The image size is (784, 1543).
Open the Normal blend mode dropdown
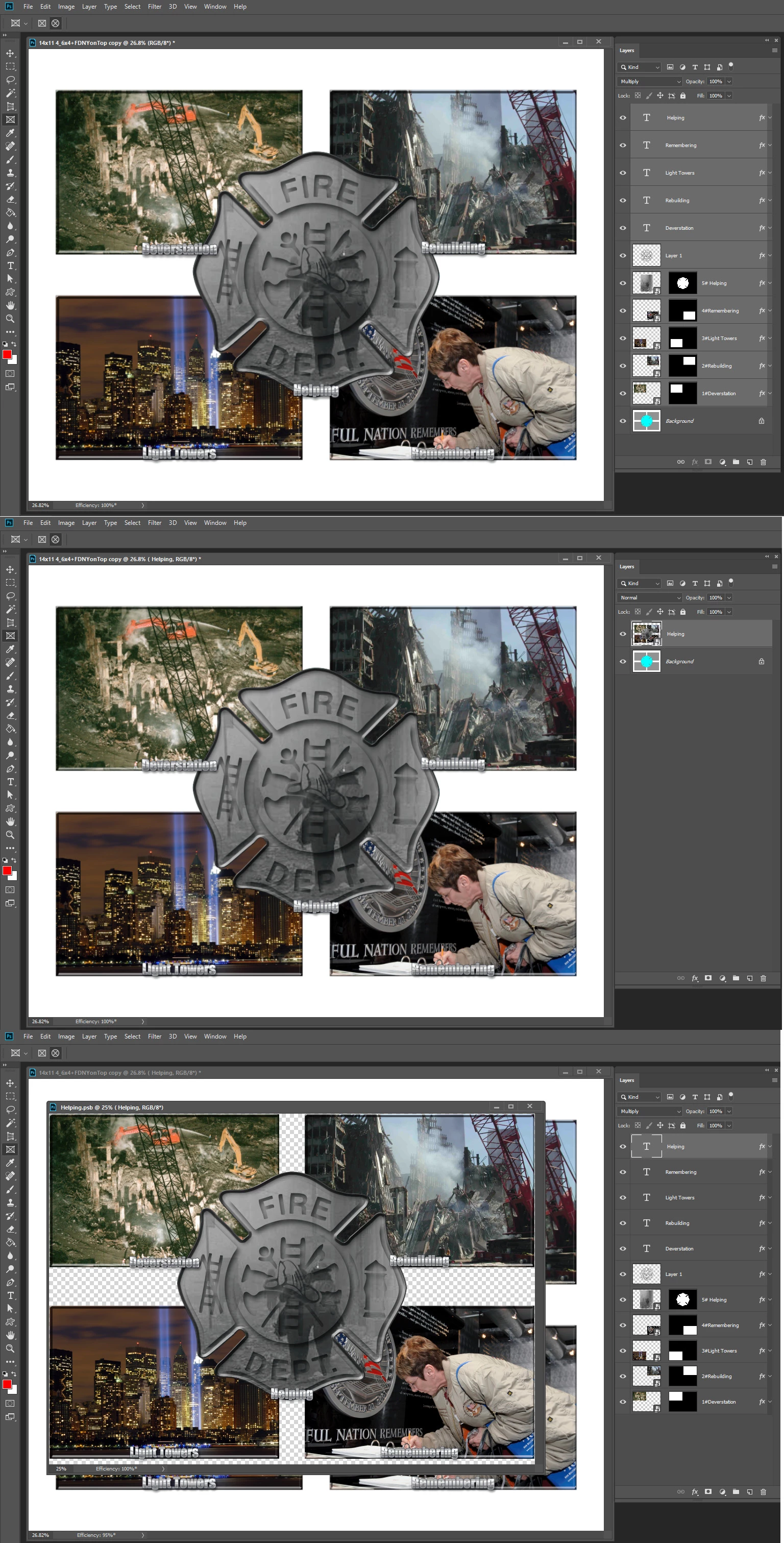(x=650, y=598)
